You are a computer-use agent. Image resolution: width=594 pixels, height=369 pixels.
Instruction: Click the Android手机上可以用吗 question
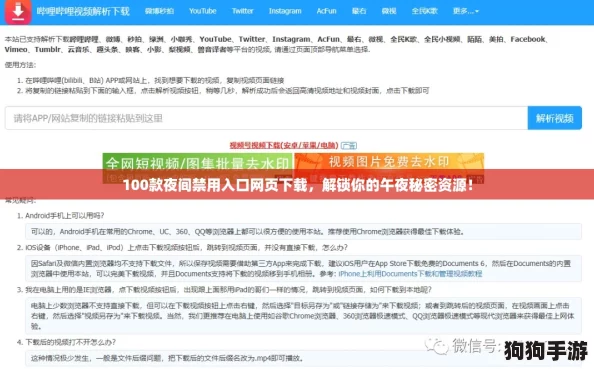click(x=64, y=216)
